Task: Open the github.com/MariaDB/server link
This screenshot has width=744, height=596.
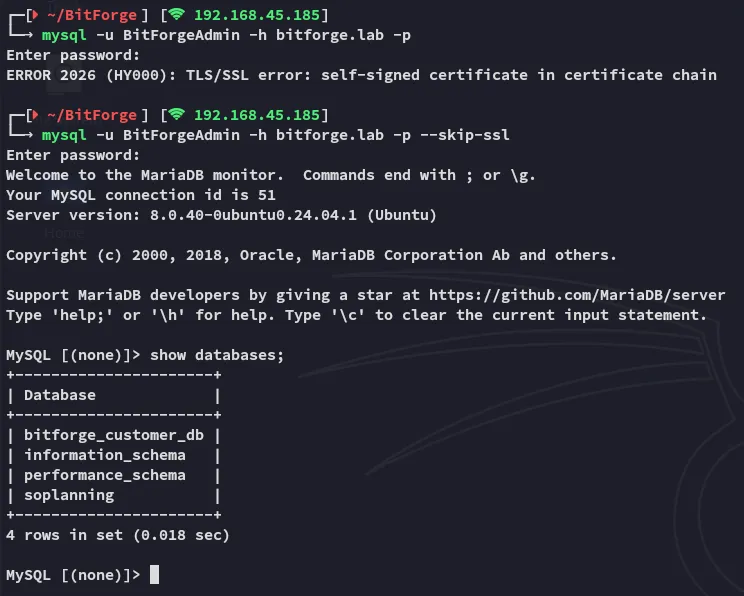Action: (x=577, y=295)
